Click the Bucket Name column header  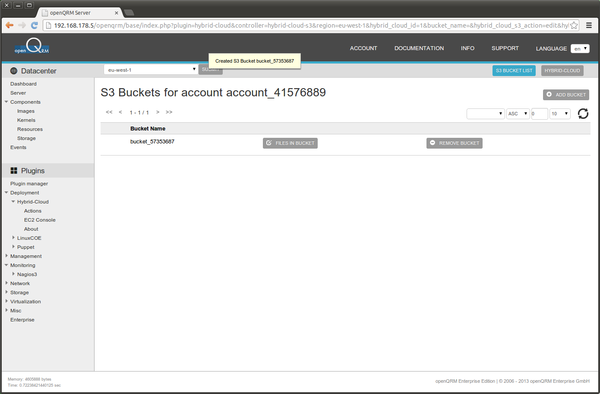click(148, 129)
